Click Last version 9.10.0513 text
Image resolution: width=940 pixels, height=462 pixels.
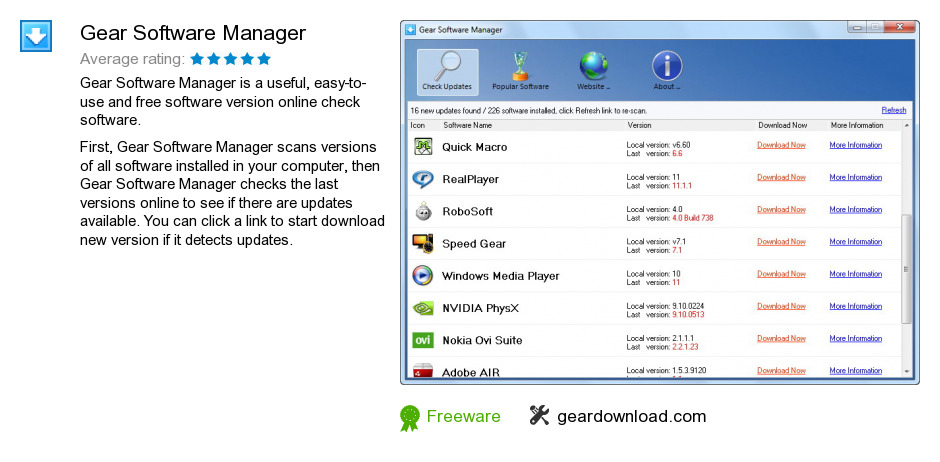click(665, 315)
